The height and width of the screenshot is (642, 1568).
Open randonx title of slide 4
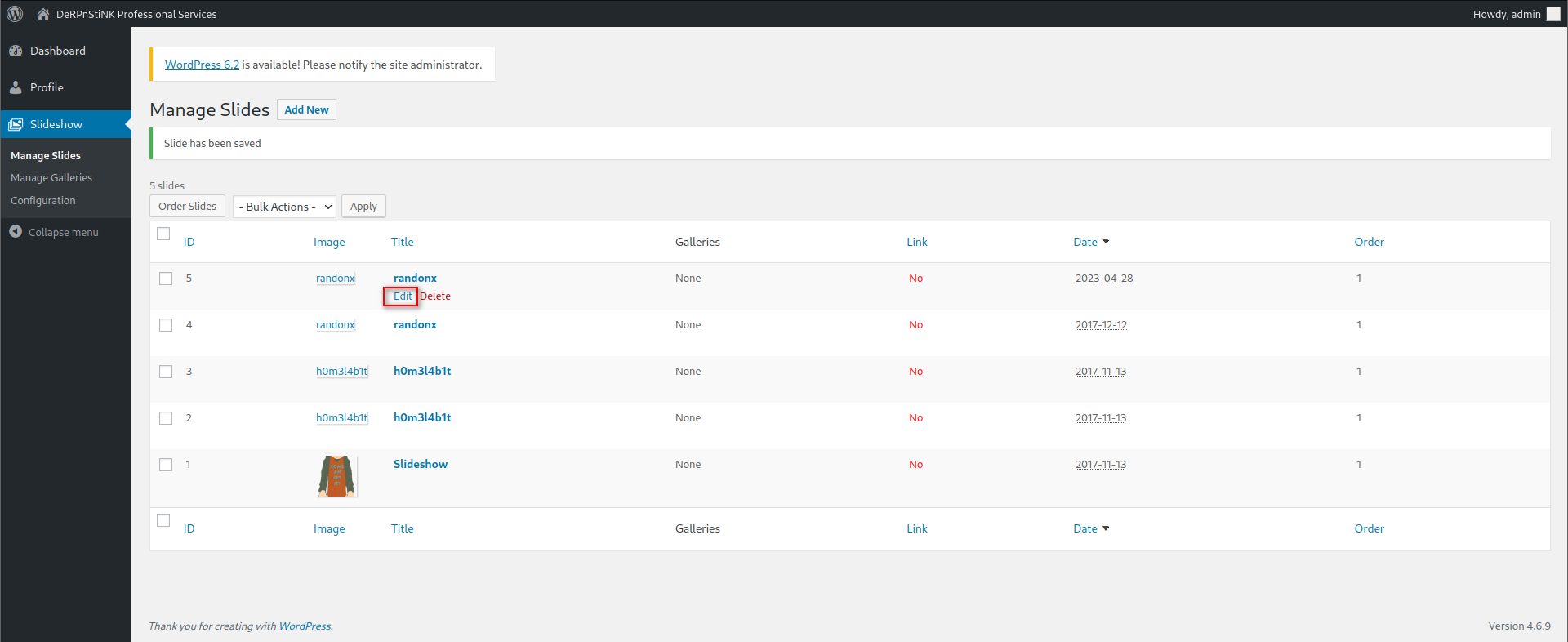pos(415,324)
